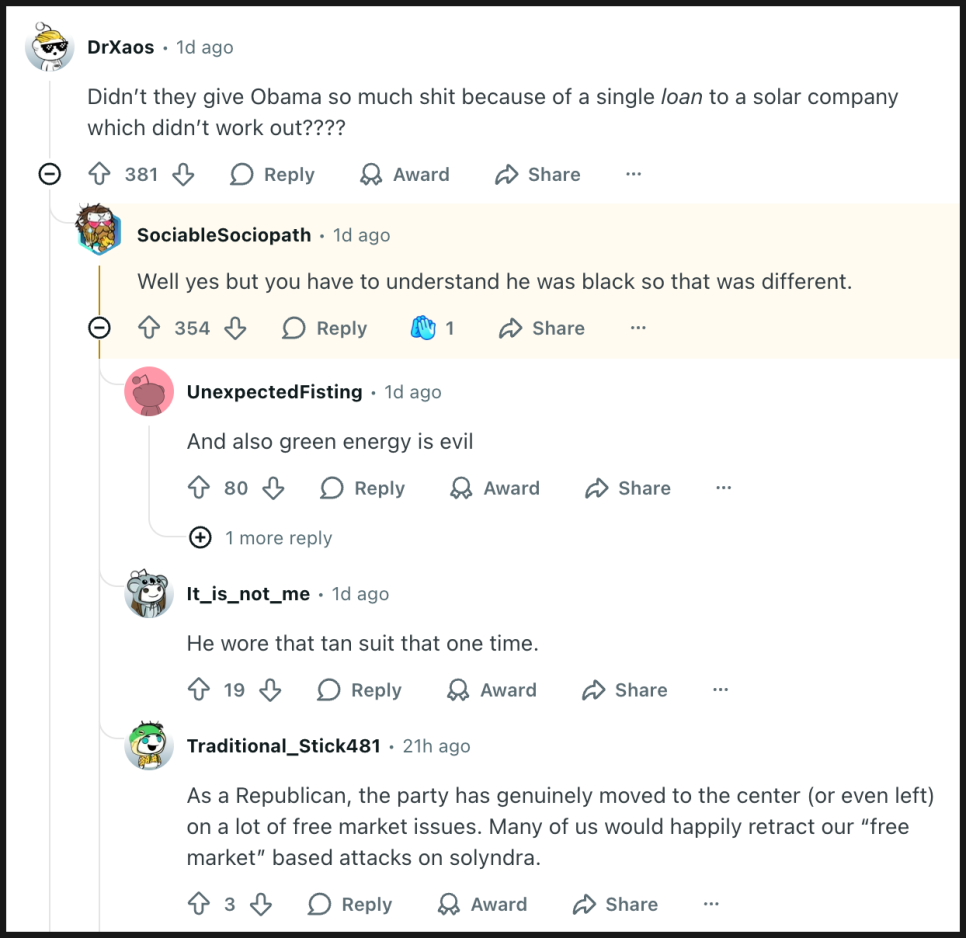Downvote DrXaos's comment with 381 votes
The width and height of the screenshot is (966, 938).
coord(183,174)
